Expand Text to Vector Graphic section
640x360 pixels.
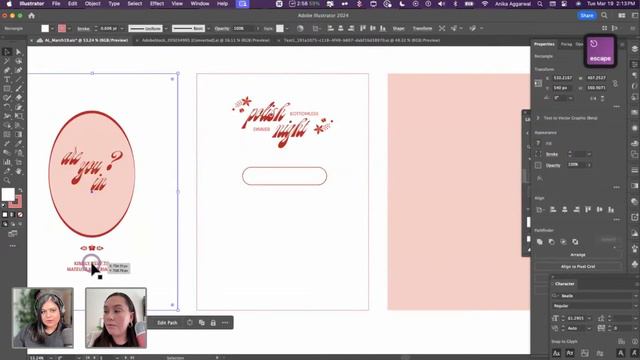[x=538, y=118]
